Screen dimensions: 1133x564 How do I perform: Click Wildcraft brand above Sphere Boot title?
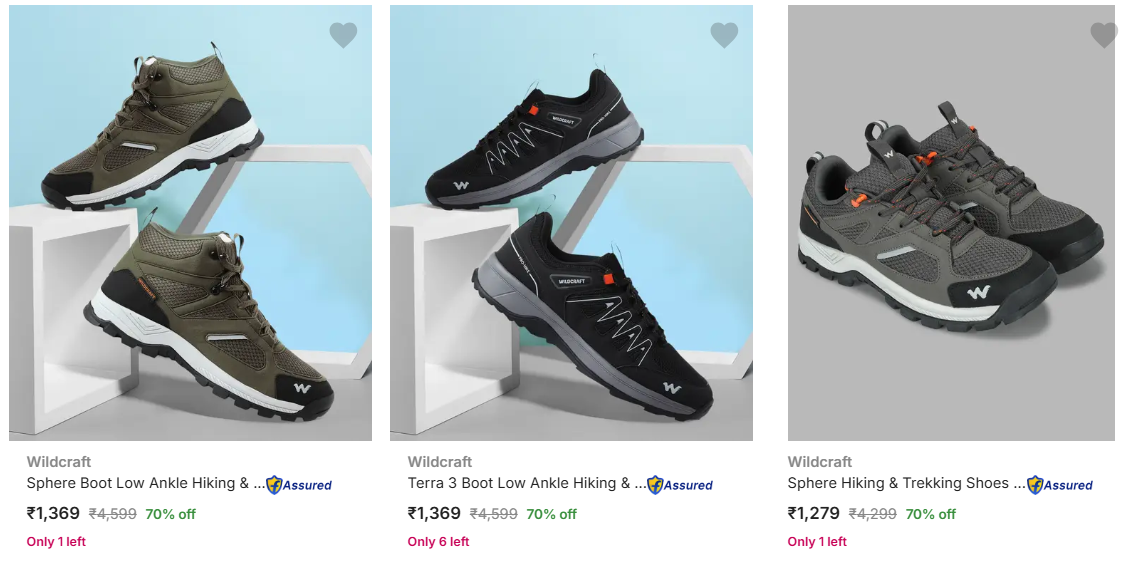(x=59, y=461)
